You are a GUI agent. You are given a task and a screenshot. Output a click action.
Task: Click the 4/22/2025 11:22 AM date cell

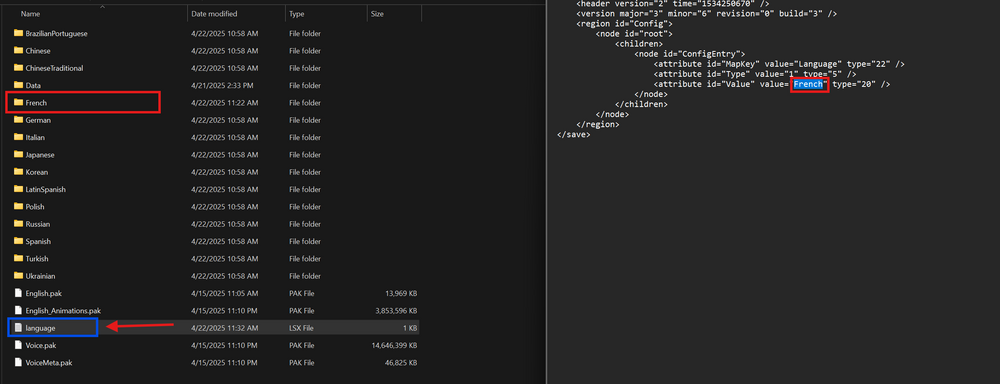tap(224, 103)
